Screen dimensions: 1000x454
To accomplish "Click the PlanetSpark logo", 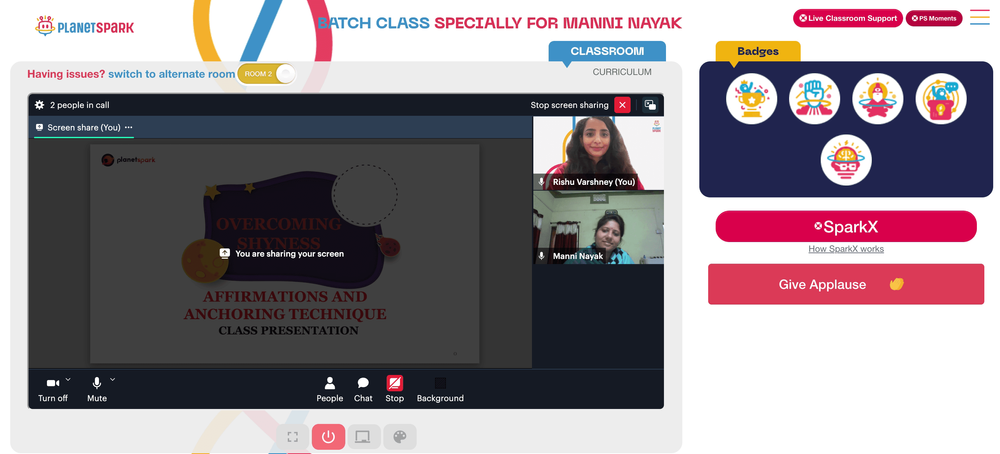I will [x=85, y=27].
